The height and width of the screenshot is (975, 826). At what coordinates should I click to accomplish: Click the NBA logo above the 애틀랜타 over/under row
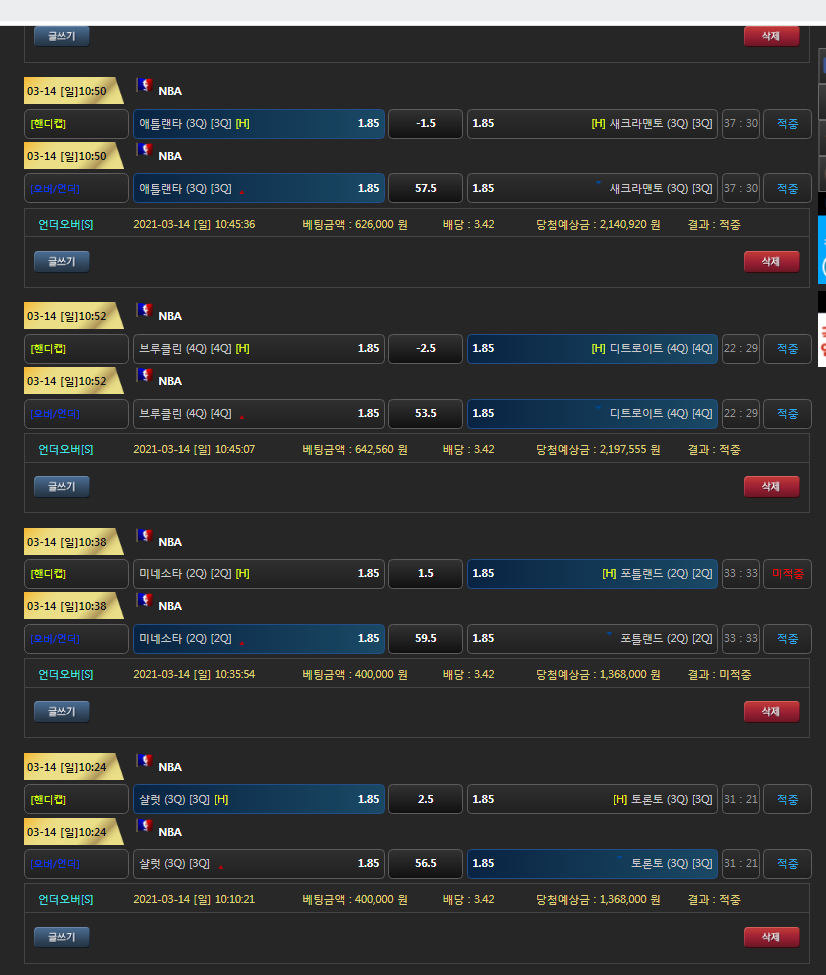(x=145, y=151)
